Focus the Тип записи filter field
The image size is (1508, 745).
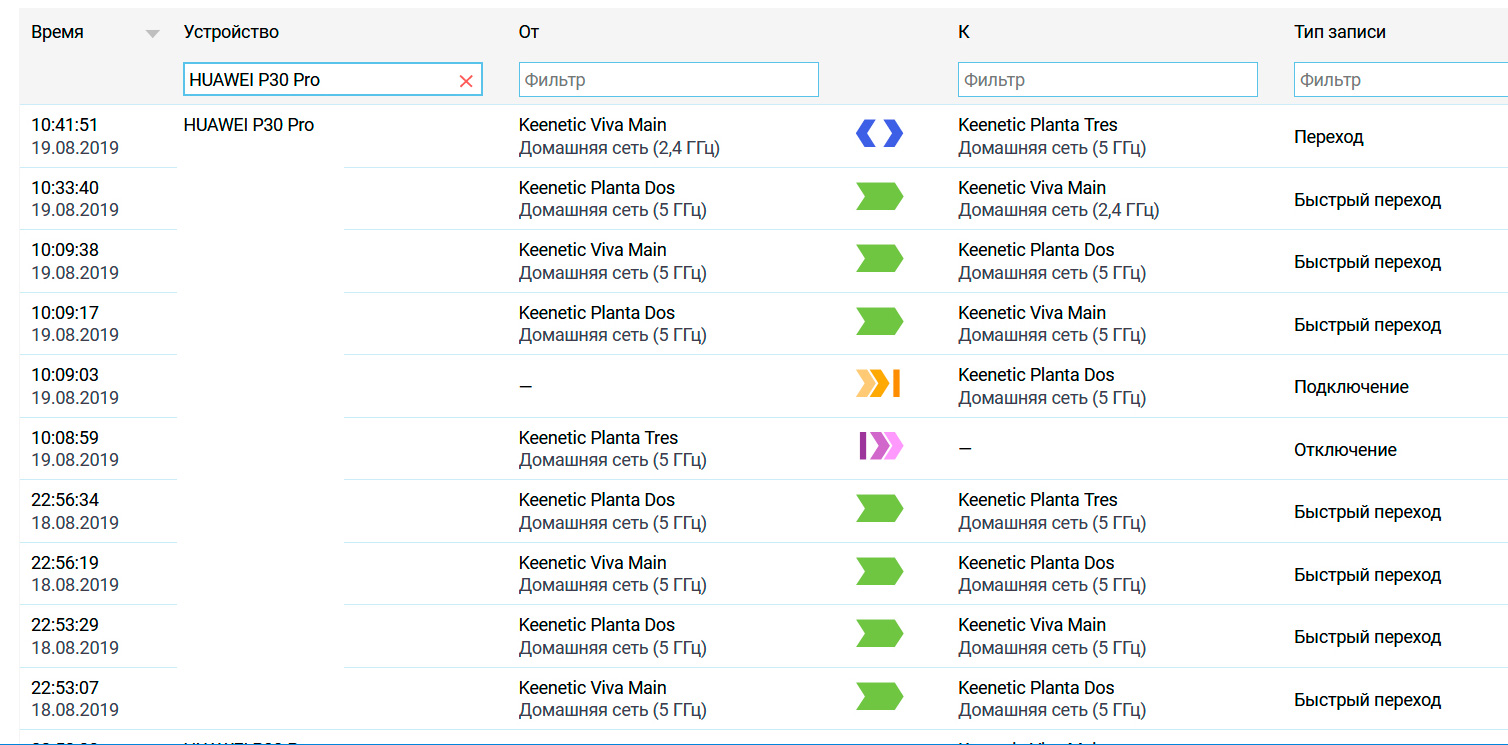pos(1400,80)
